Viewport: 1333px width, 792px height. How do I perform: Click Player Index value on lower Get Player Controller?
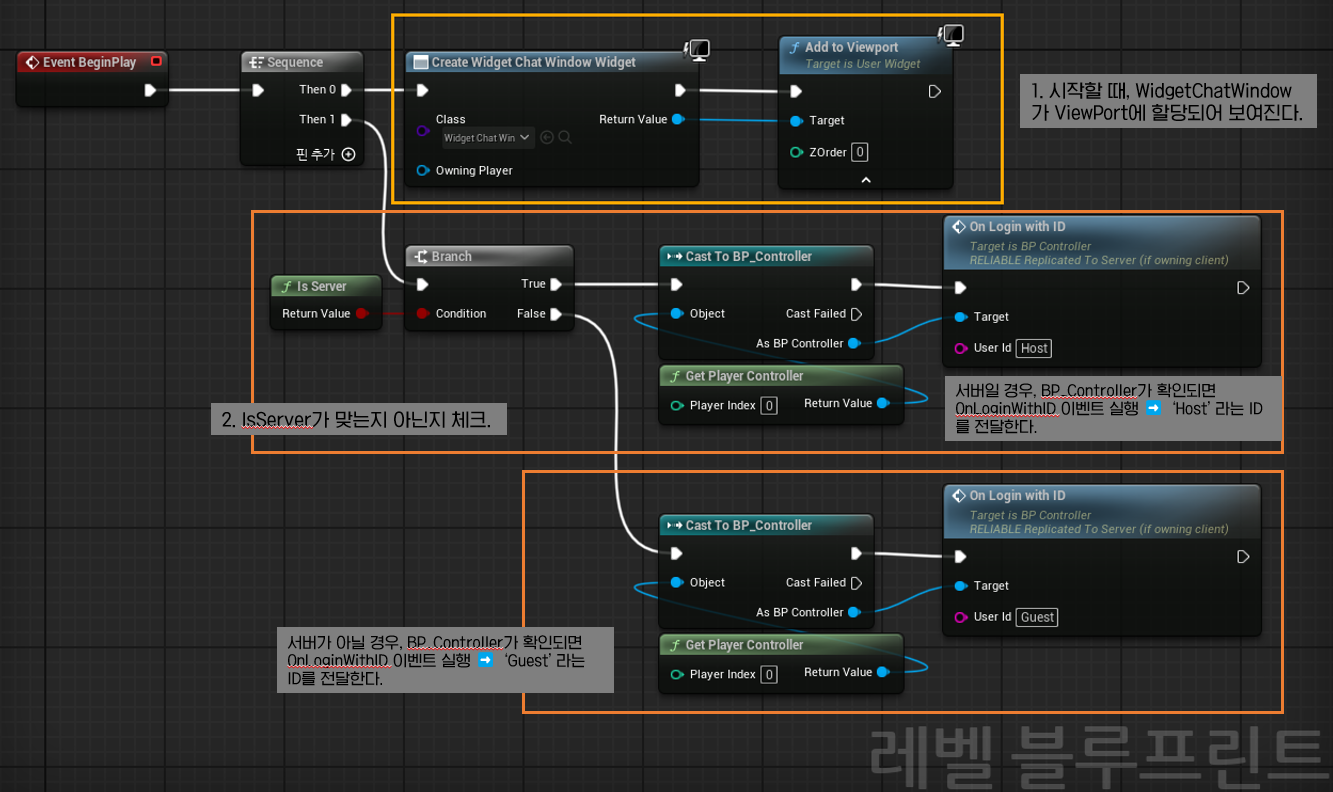tap(769, 674)
